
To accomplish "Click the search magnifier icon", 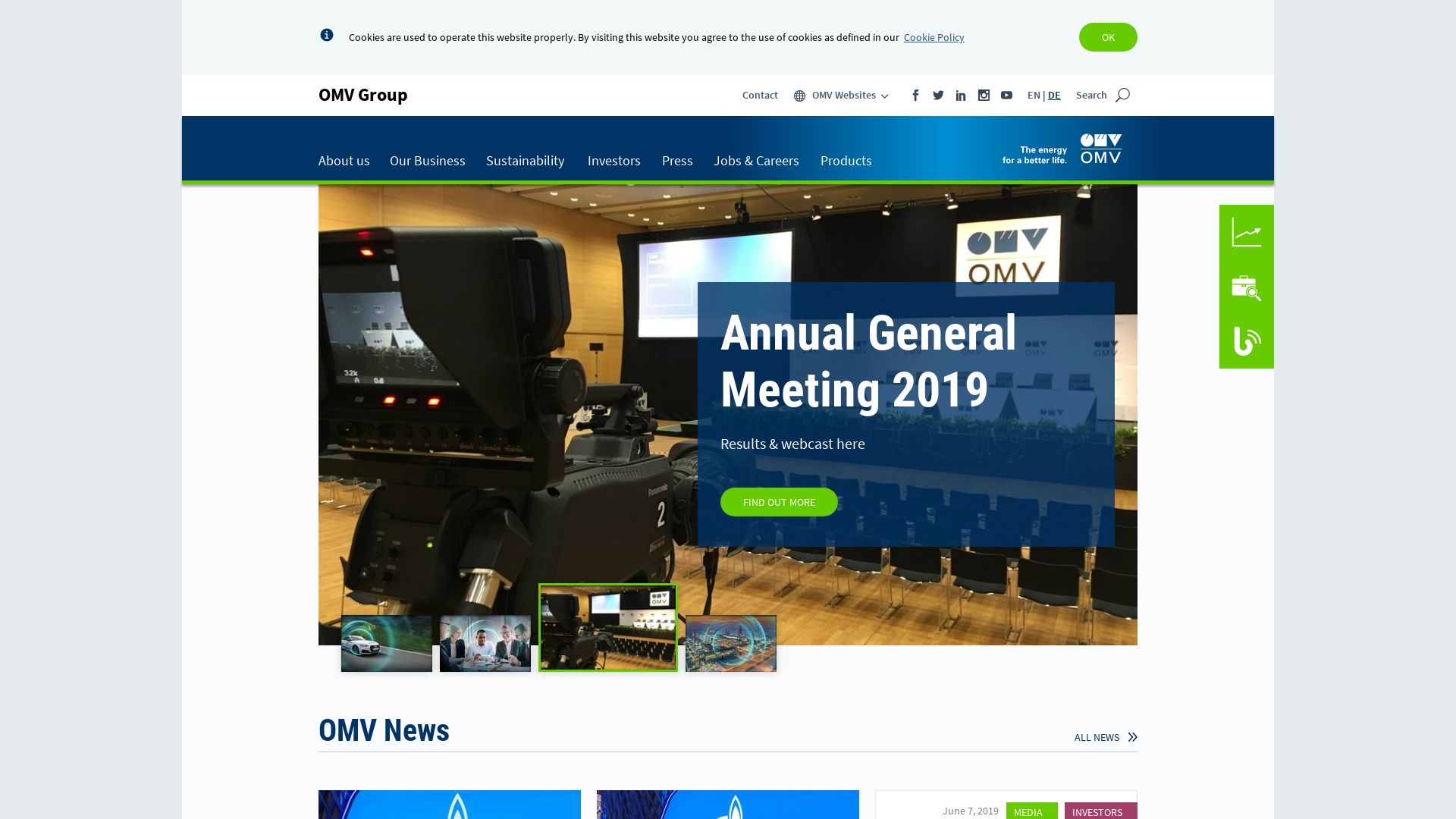I will (1122, 96).
